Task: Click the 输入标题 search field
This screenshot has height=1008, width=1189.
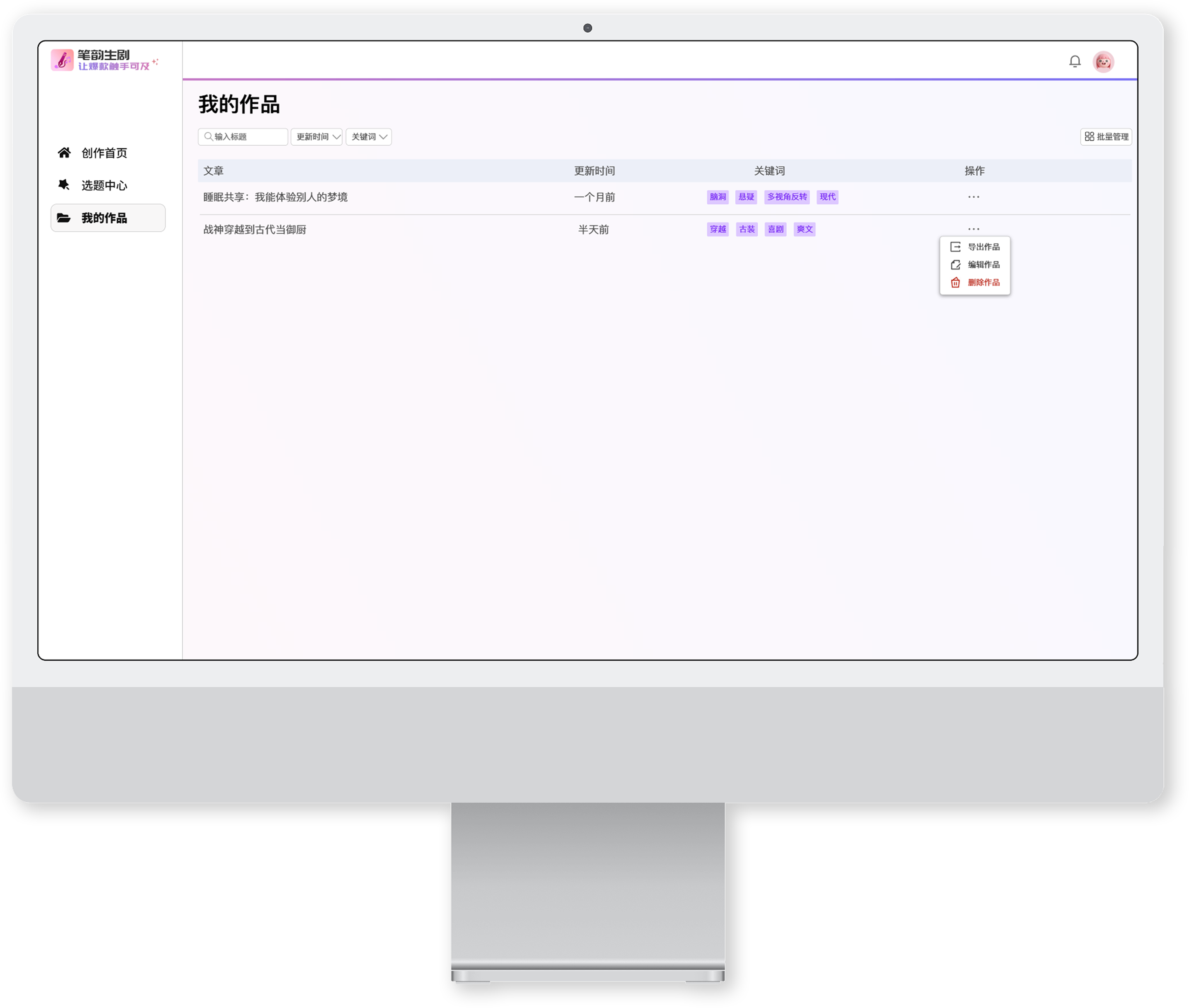Action: coord(243,137)
